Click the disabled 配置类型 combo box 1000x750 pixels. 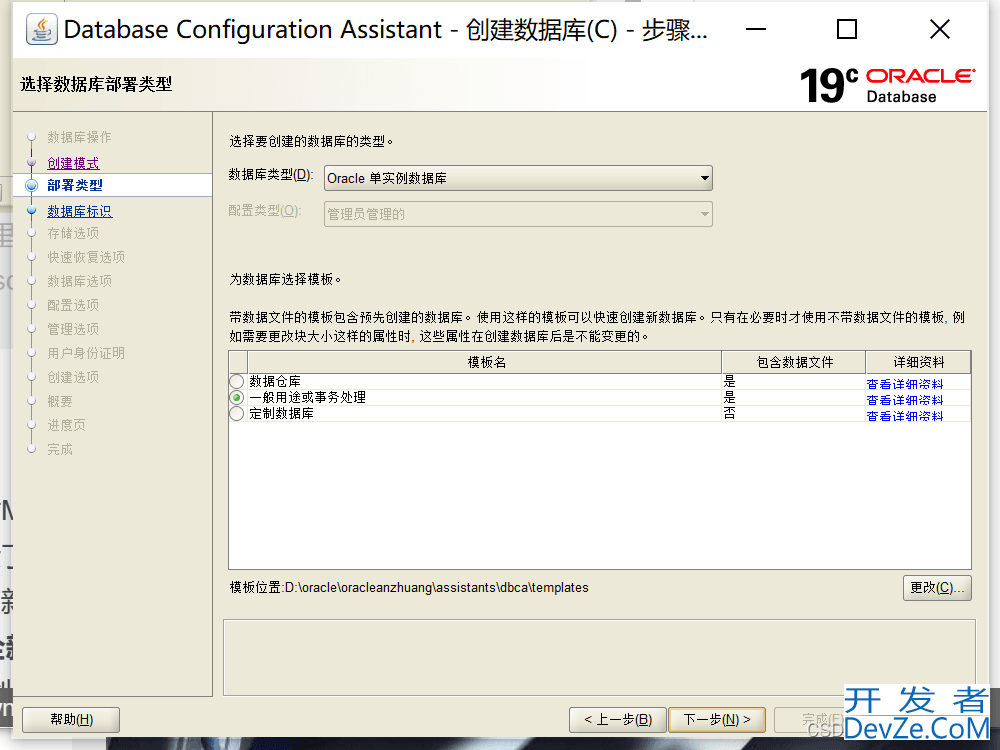pos(518,214)
